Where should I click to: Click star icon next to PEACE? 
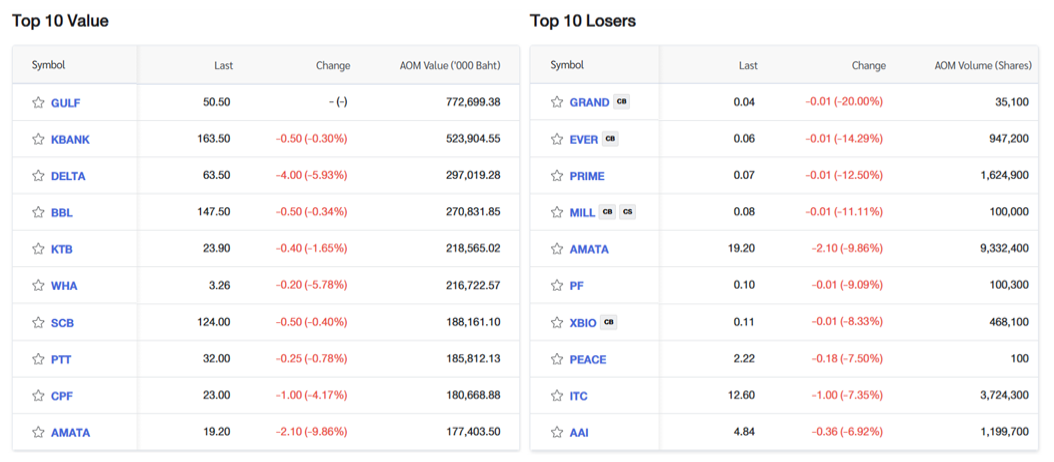click(x=557, y=359)
